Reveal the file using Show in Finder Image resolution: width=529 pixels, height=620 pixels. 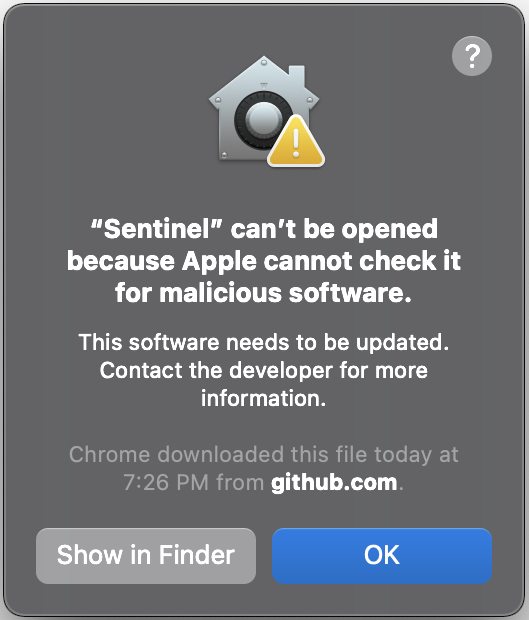coord(146,556)
